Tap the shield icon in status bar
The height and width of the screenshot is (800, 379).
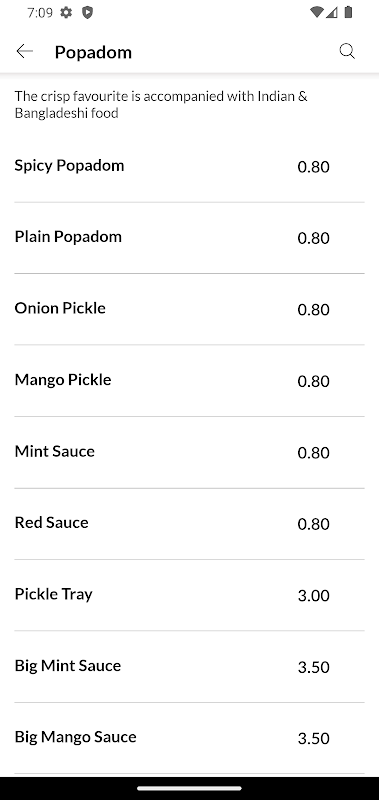coord(87,12)
